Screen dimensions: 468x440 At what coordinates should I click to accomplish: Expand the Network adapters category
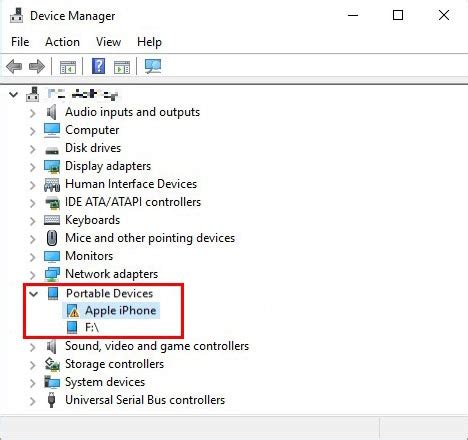pos(32,275)
